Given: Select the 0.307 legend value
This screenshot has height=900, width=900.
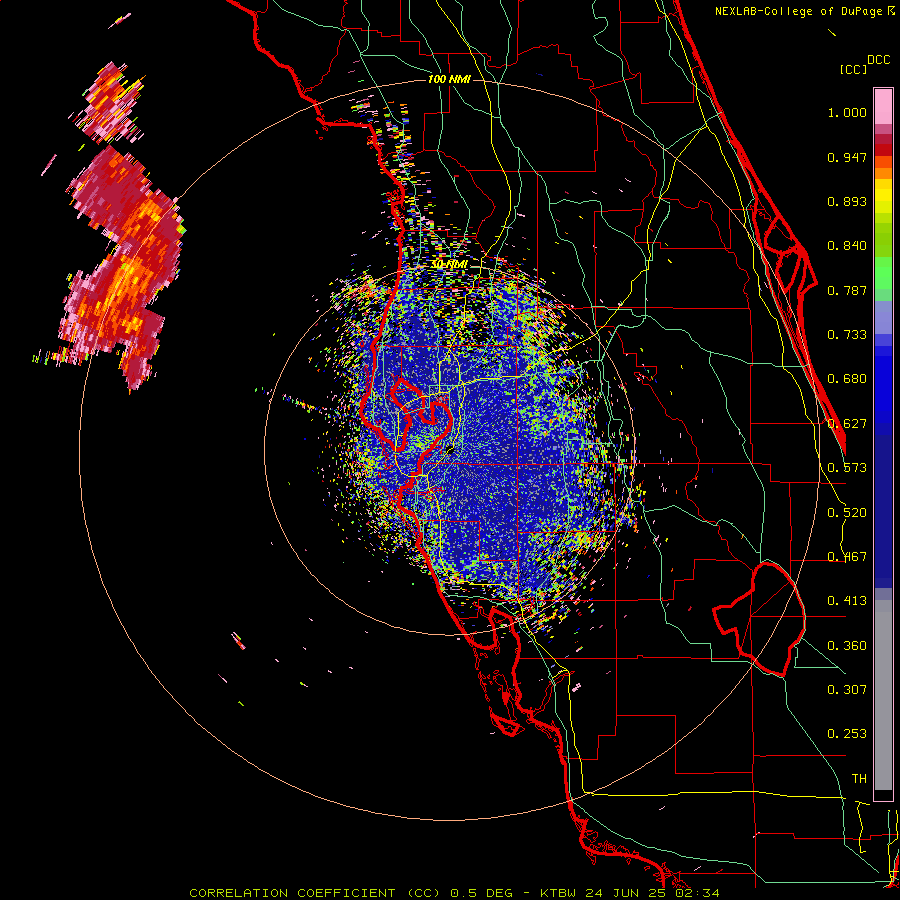Looking at the screenshot, I should tap(847, 690).
